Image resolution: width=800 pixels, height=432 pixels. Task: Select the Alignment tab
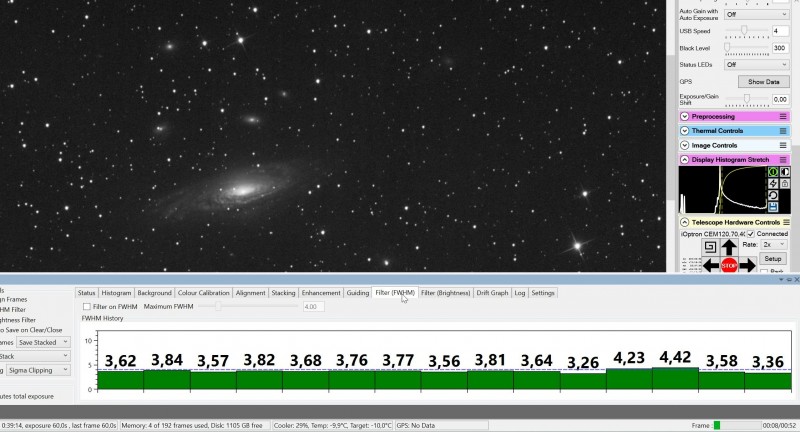coord(250,293)
